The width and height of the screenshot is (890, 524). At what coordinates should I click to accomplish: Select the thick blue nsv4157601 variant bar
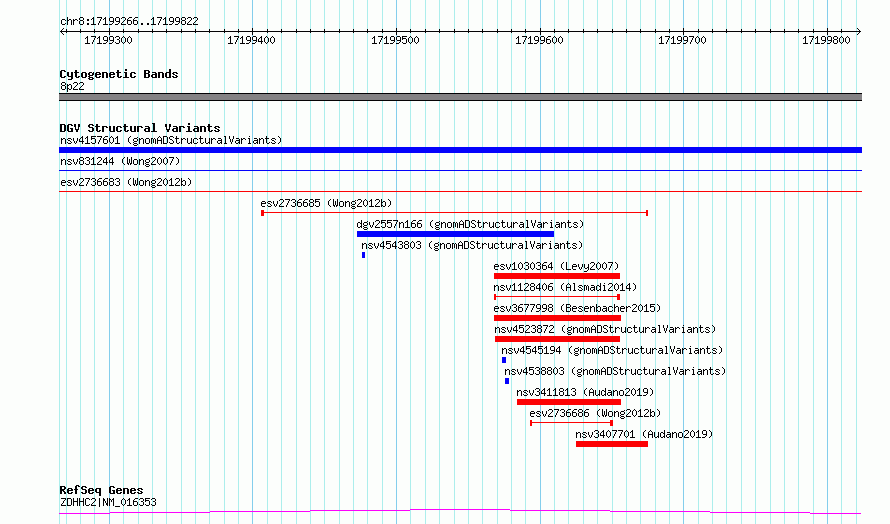[460, 150]
